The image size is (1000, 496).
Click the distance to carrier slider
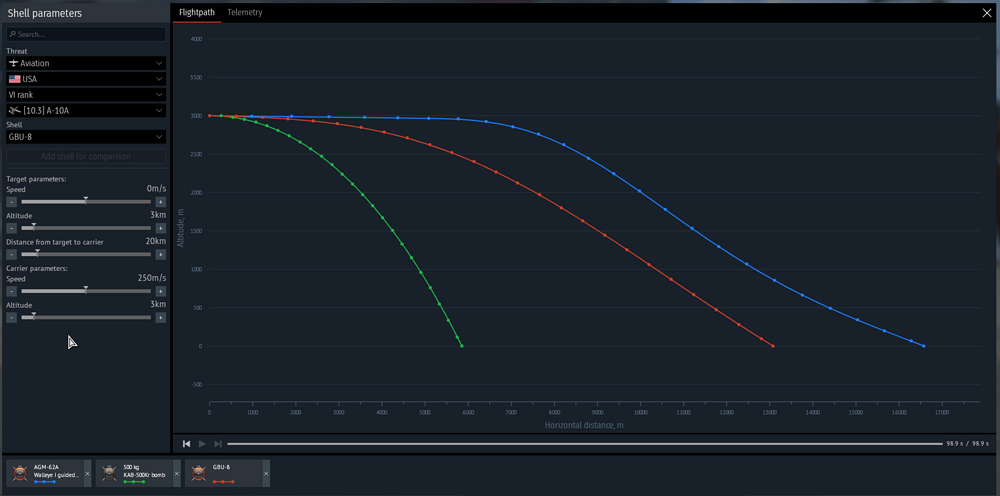pos(86,254)
